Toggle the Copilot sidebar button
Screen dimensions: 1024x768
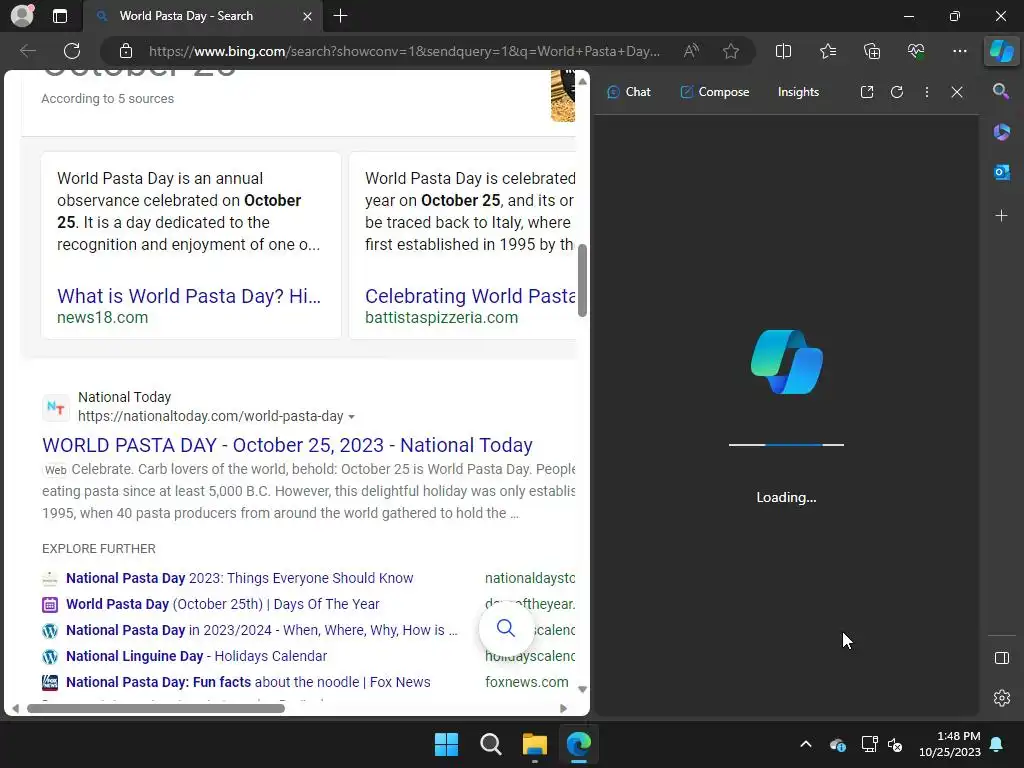pyautogui.click(x=1001, y=51)
